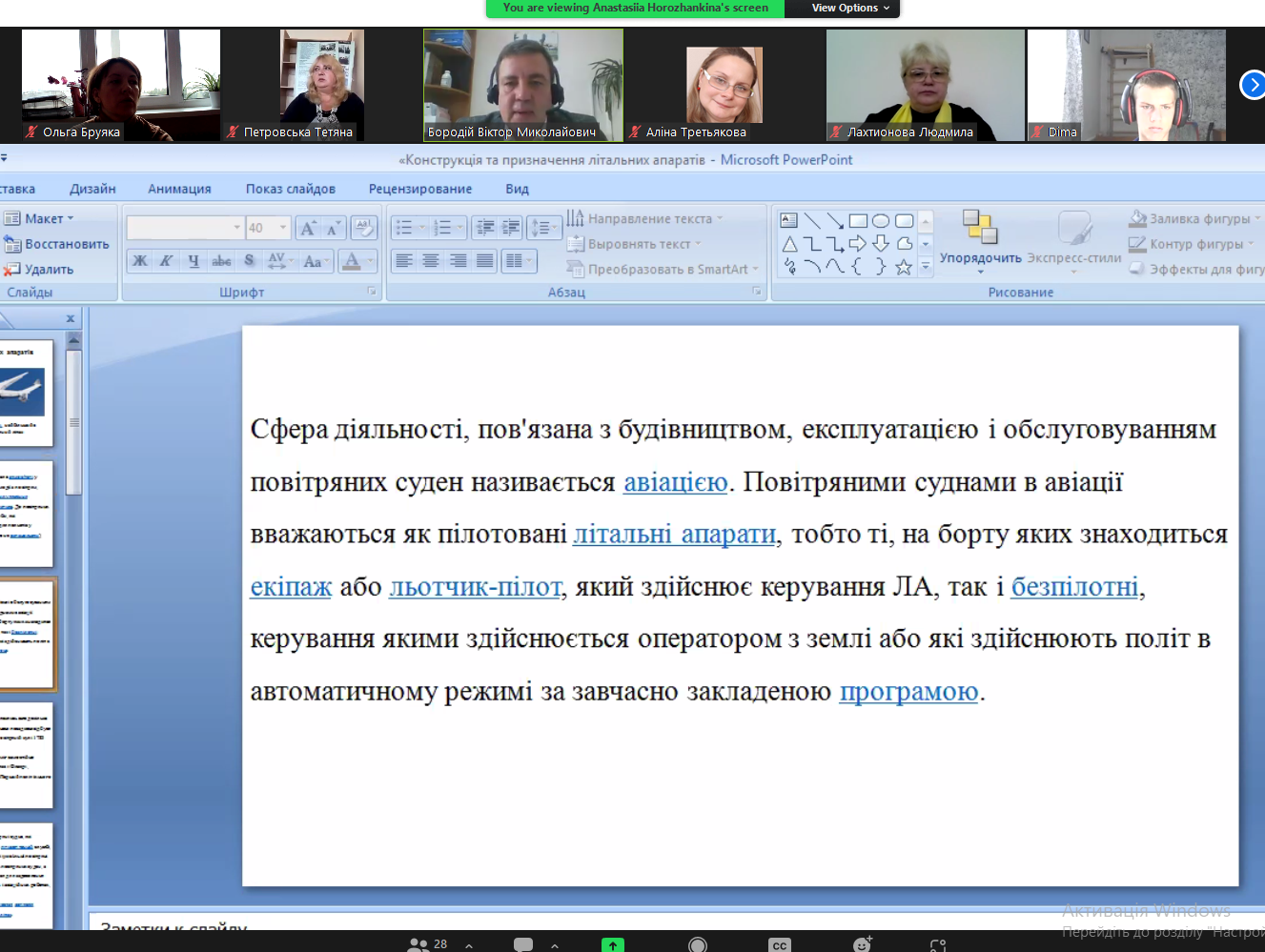Center align the paragraph text
This screenshot has height=952, width=1265.
click(x=431, y=260)
